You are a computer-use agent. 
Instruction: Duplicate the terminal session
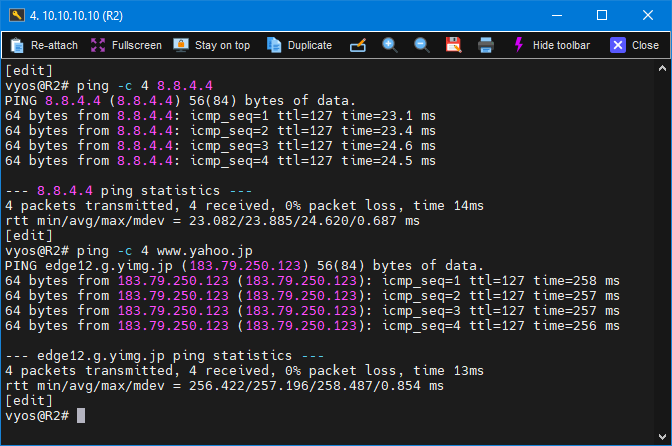coord(299,45)
